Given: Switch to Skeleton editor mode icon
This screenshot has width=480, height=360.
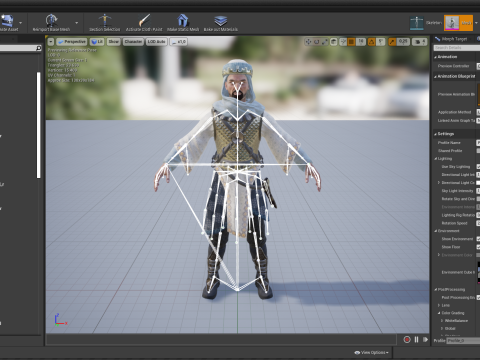Looking at the screenshot, I should tap(417, 23).
